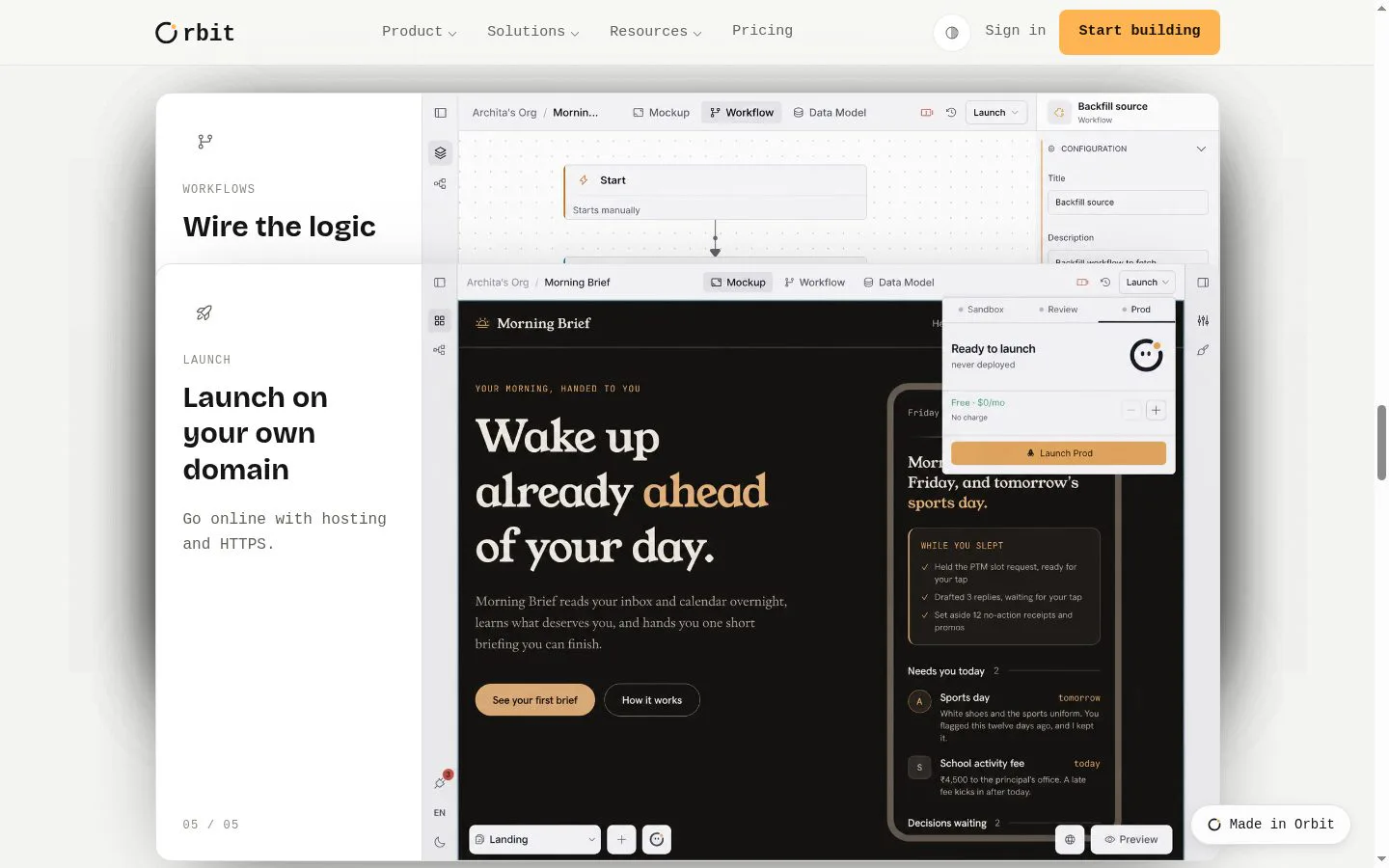Click the Orbit logo in the header
Viewport: 1389px width, 868px height.
click(x=195, y=33)
